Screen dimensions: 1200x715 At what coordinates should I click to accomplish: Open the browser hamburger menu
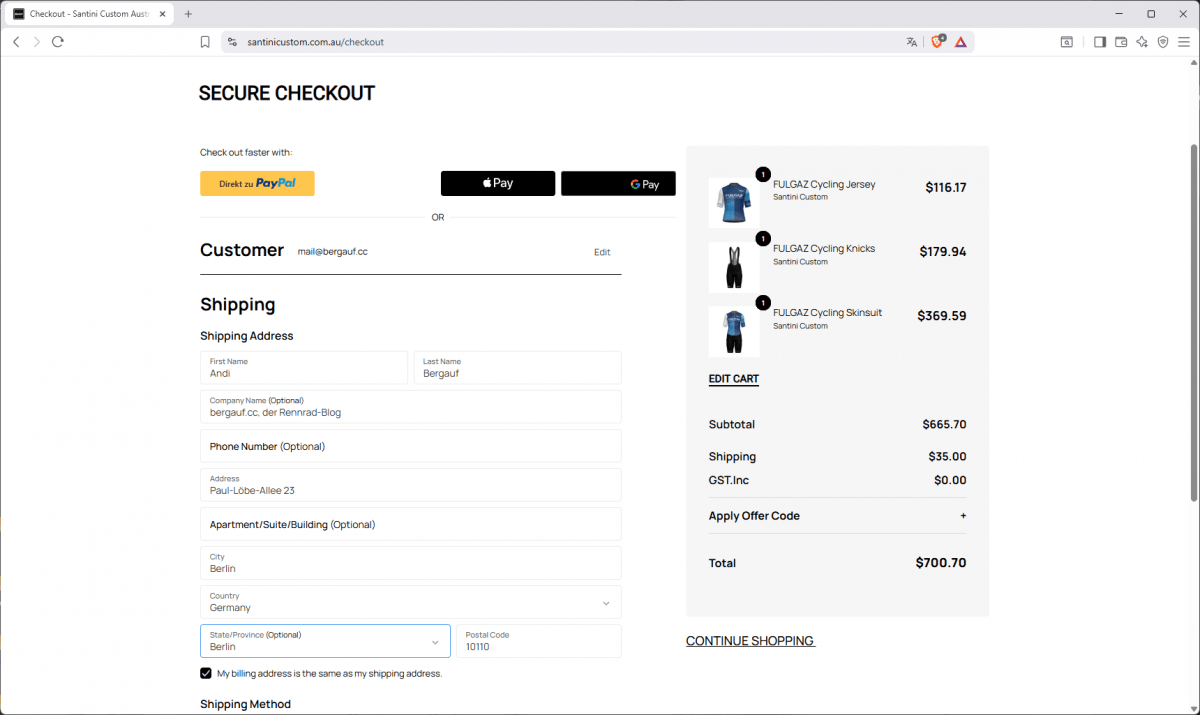tap(1184, 42)
